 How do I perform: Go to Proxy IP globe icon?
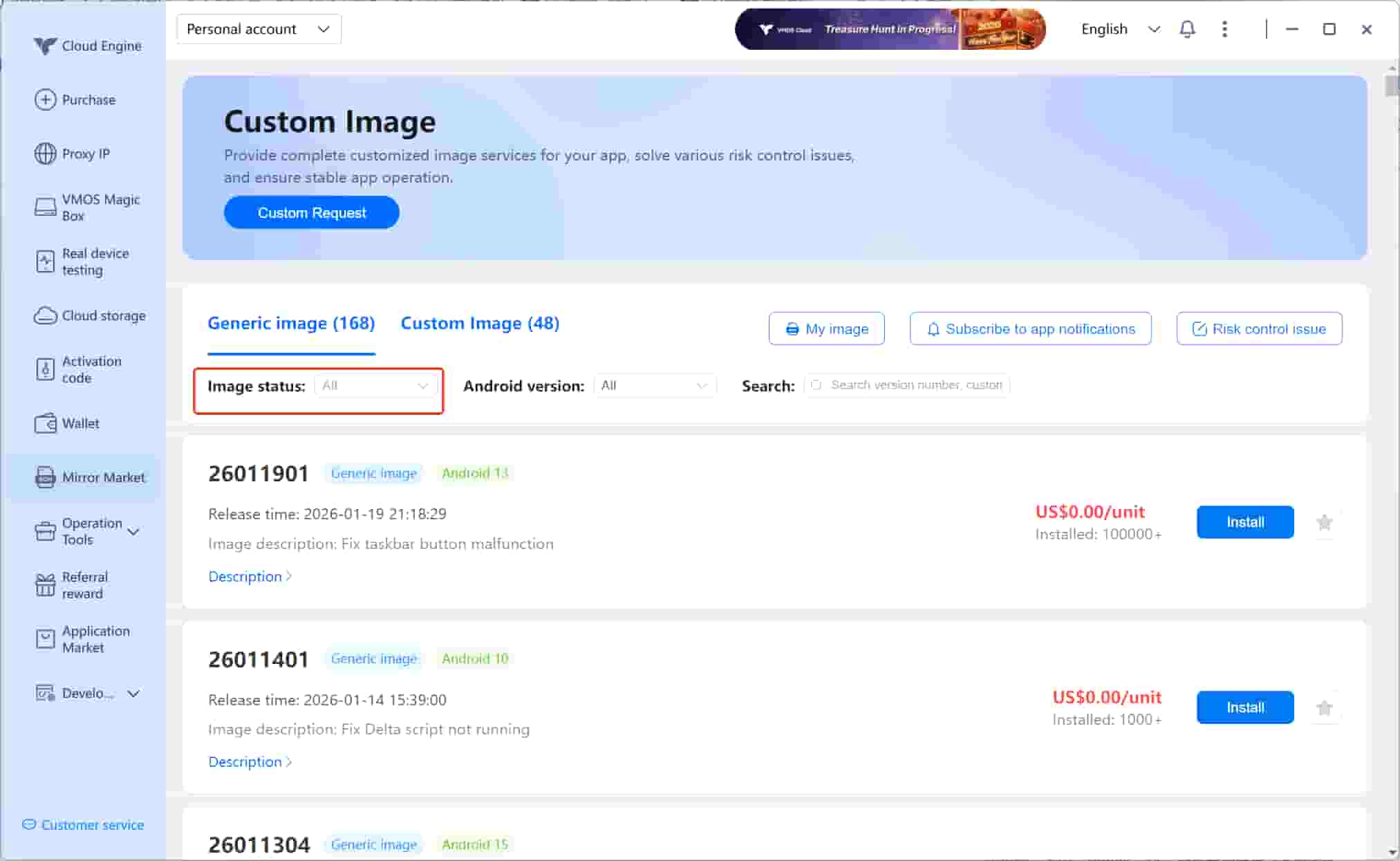coord(46,154)
